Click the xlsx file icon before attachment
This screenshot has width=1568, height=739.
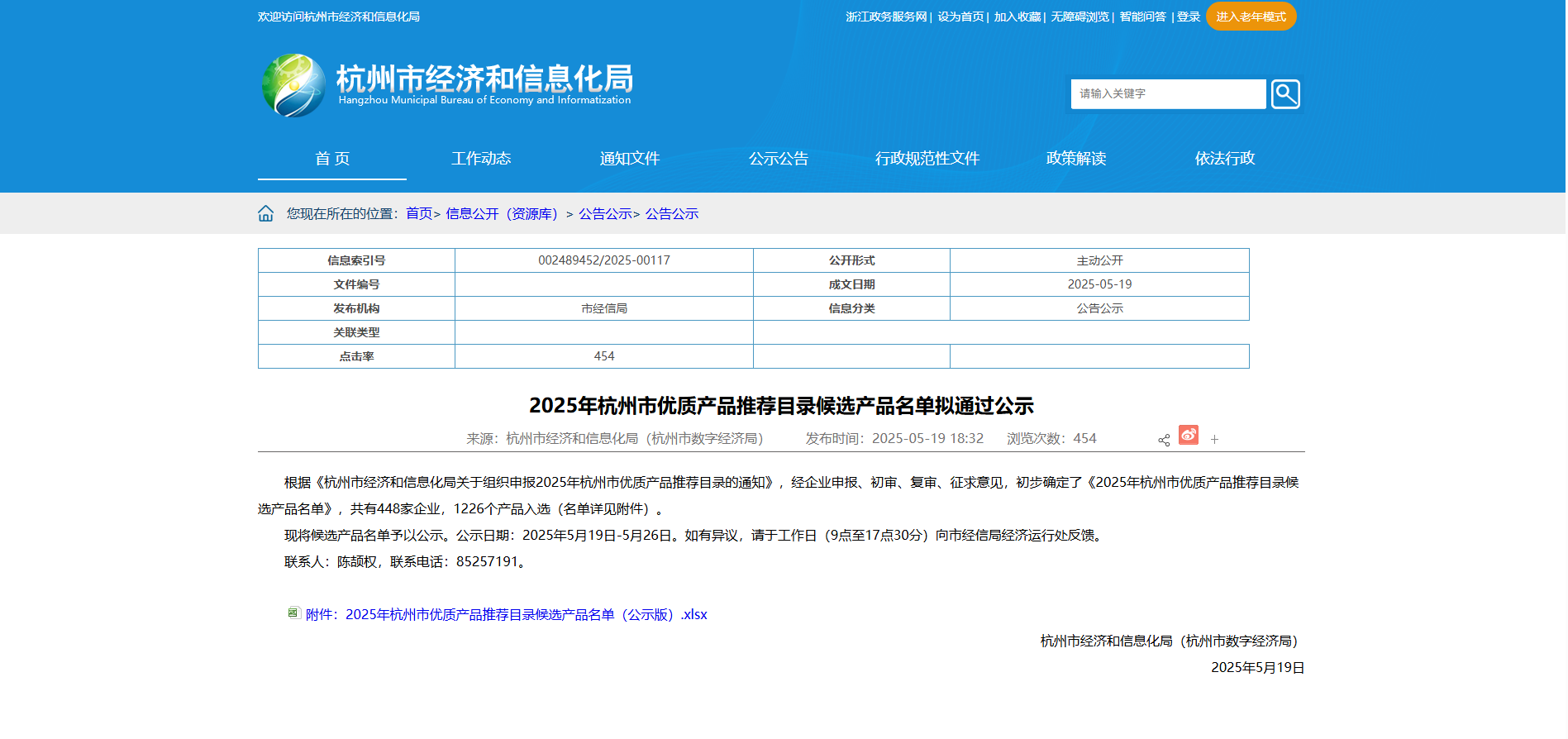[x=293, y=613]
